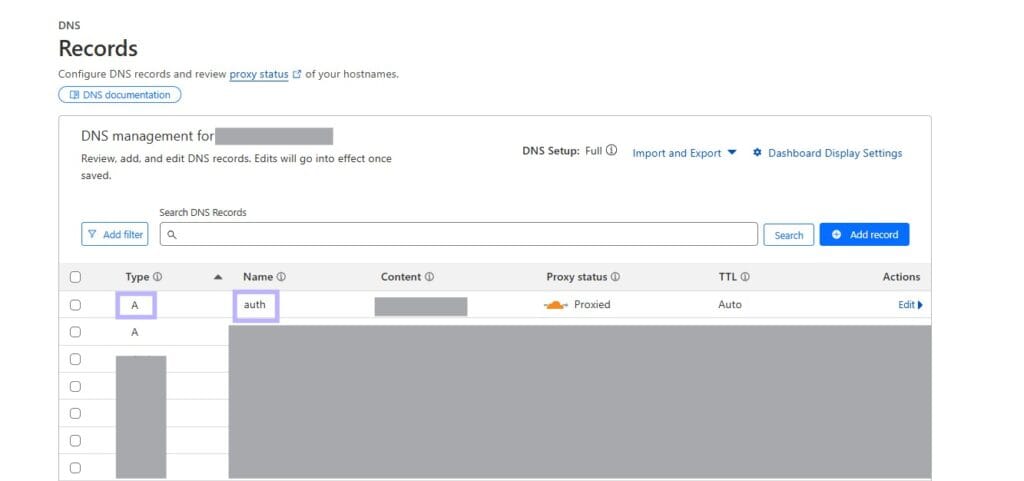Click the TTL column header
The width and height of the screenshot is (1024, 481).
pyautogui.click(x=728, y=277)
